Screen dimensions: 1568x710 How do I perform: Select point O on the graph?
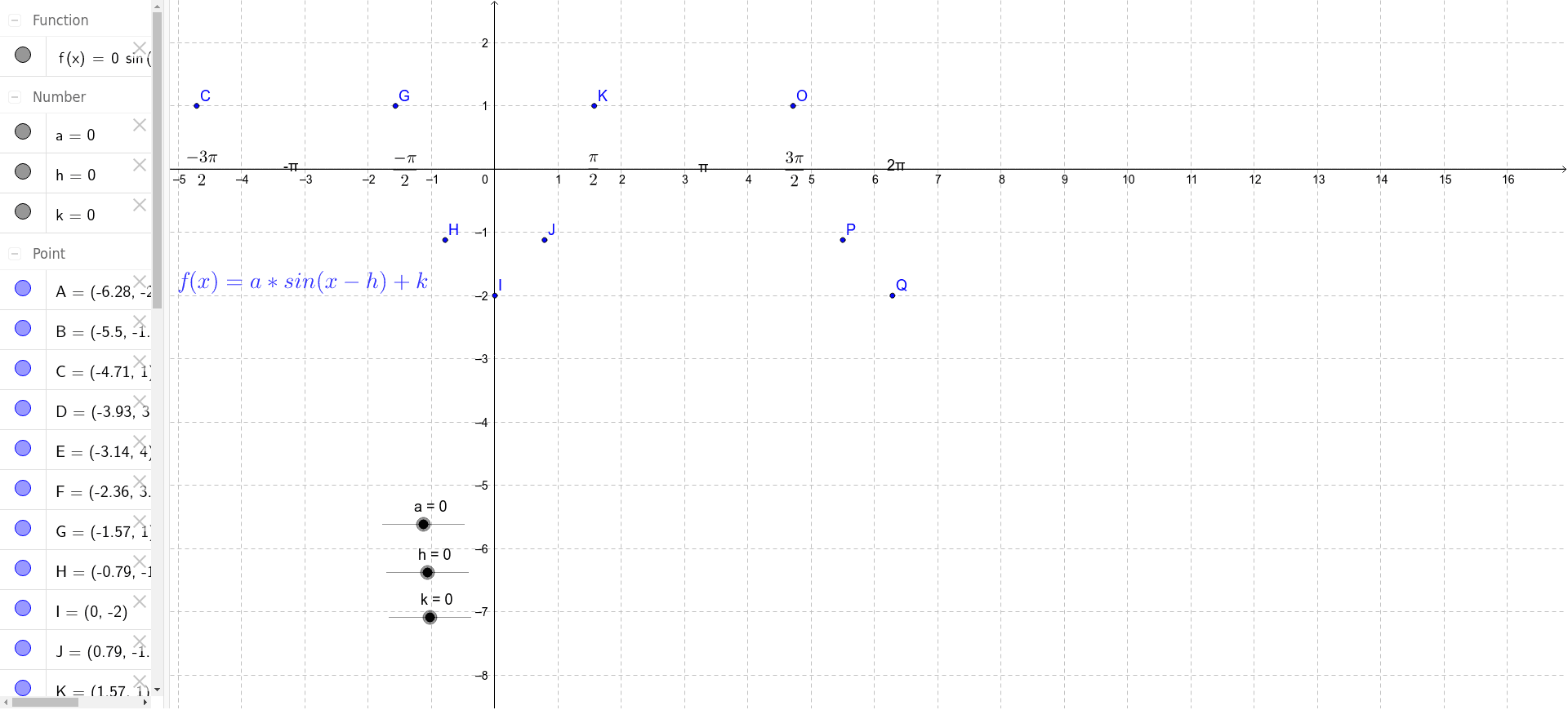pos(793,106)
